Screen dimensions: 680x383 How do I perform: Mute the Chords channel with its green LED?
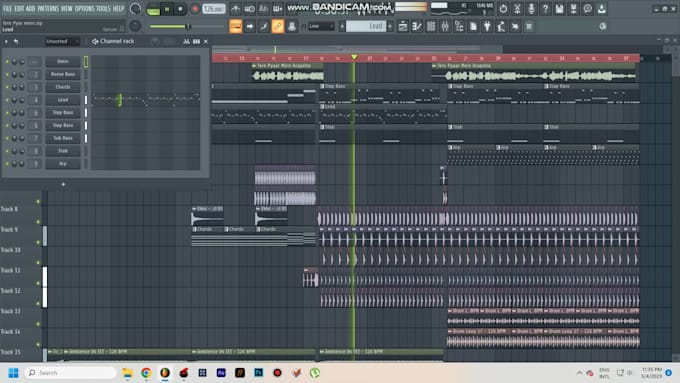click(x=7, y=87)
